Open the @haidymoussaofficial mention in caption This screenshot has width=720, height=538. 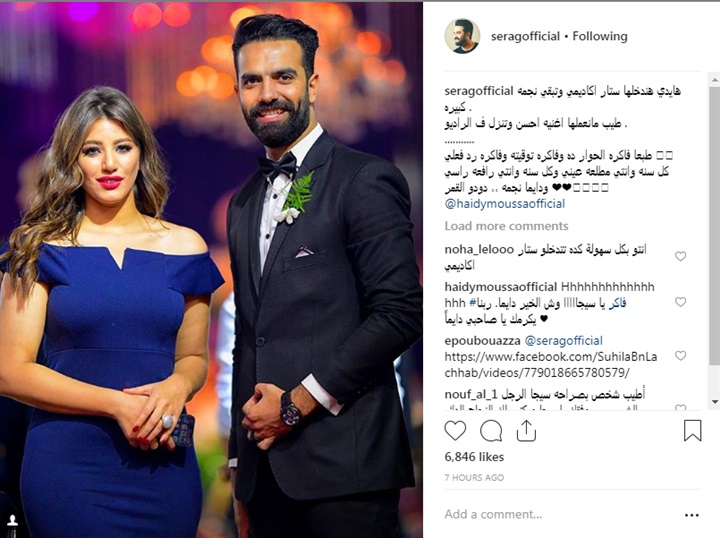tap(505, 204)
